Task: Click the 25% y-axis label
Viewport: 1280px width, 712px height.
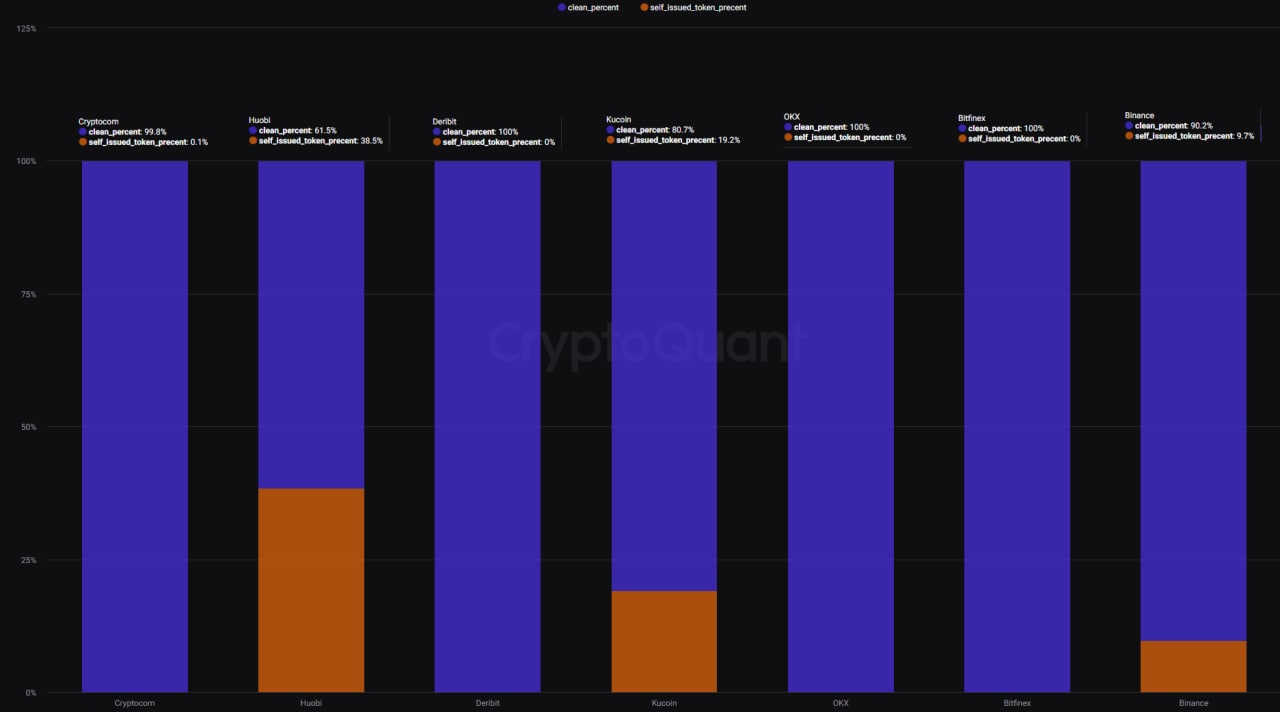Action: (x=29, y=560)
